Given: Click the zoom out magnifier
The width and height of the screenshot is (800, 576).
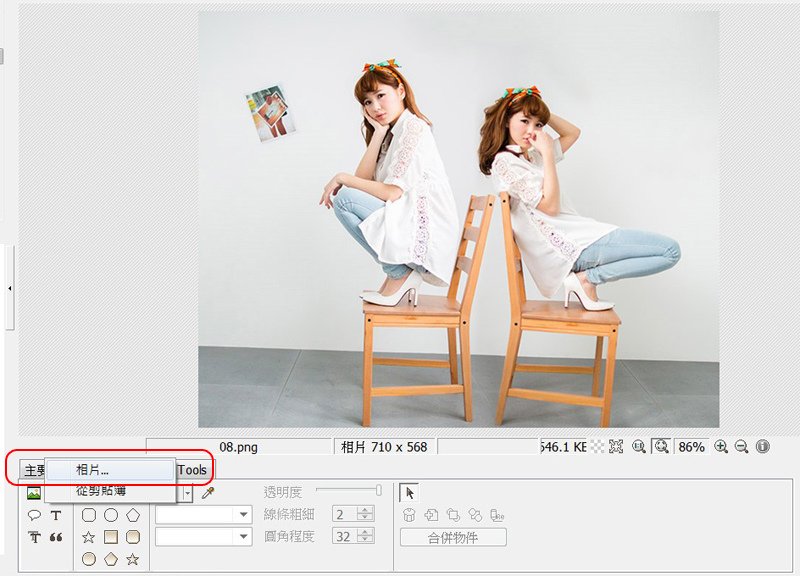Looking at the screenshot, I should [x=741, y=447].
